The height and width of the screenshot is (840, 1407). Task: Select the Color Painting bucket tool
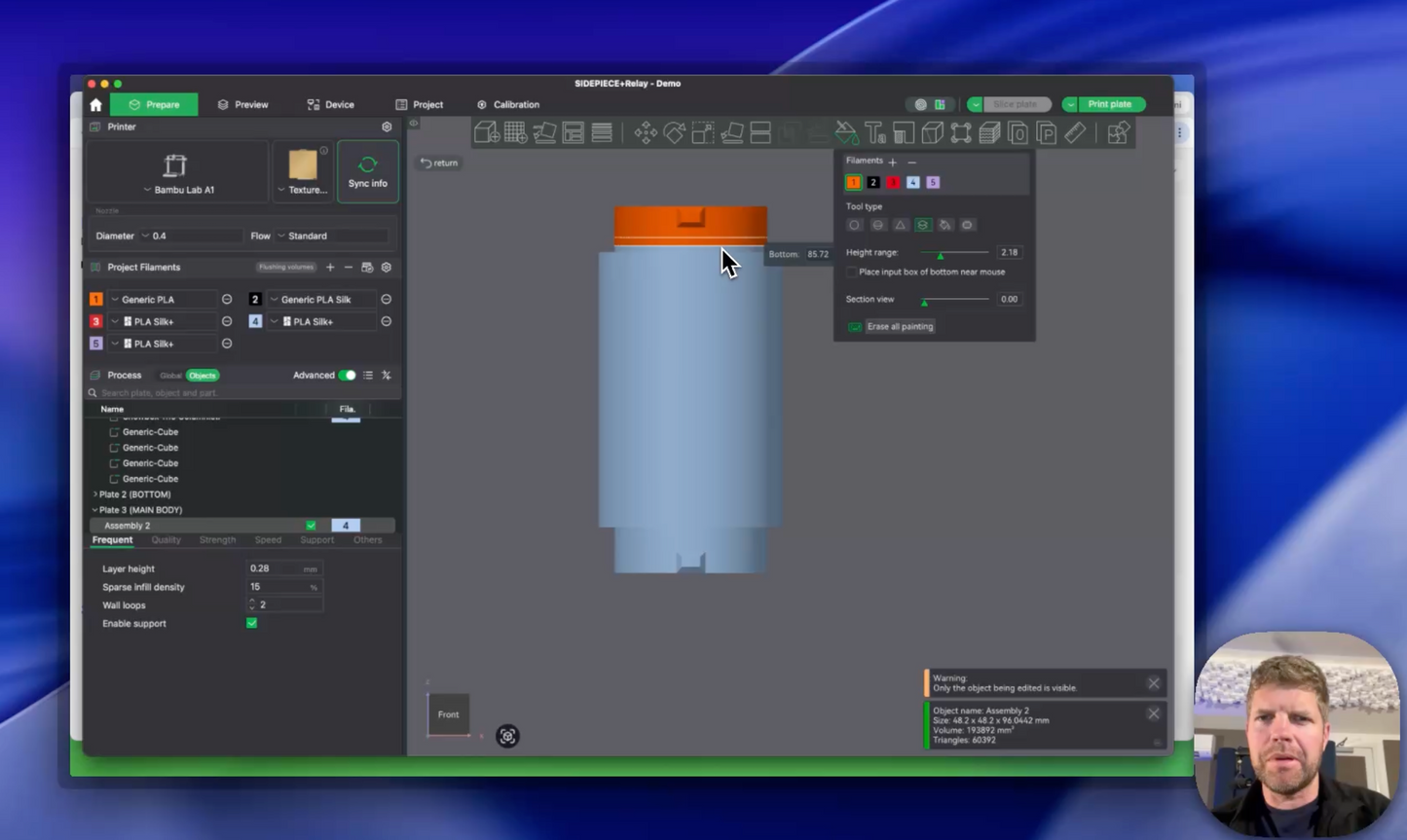point(844,132)
